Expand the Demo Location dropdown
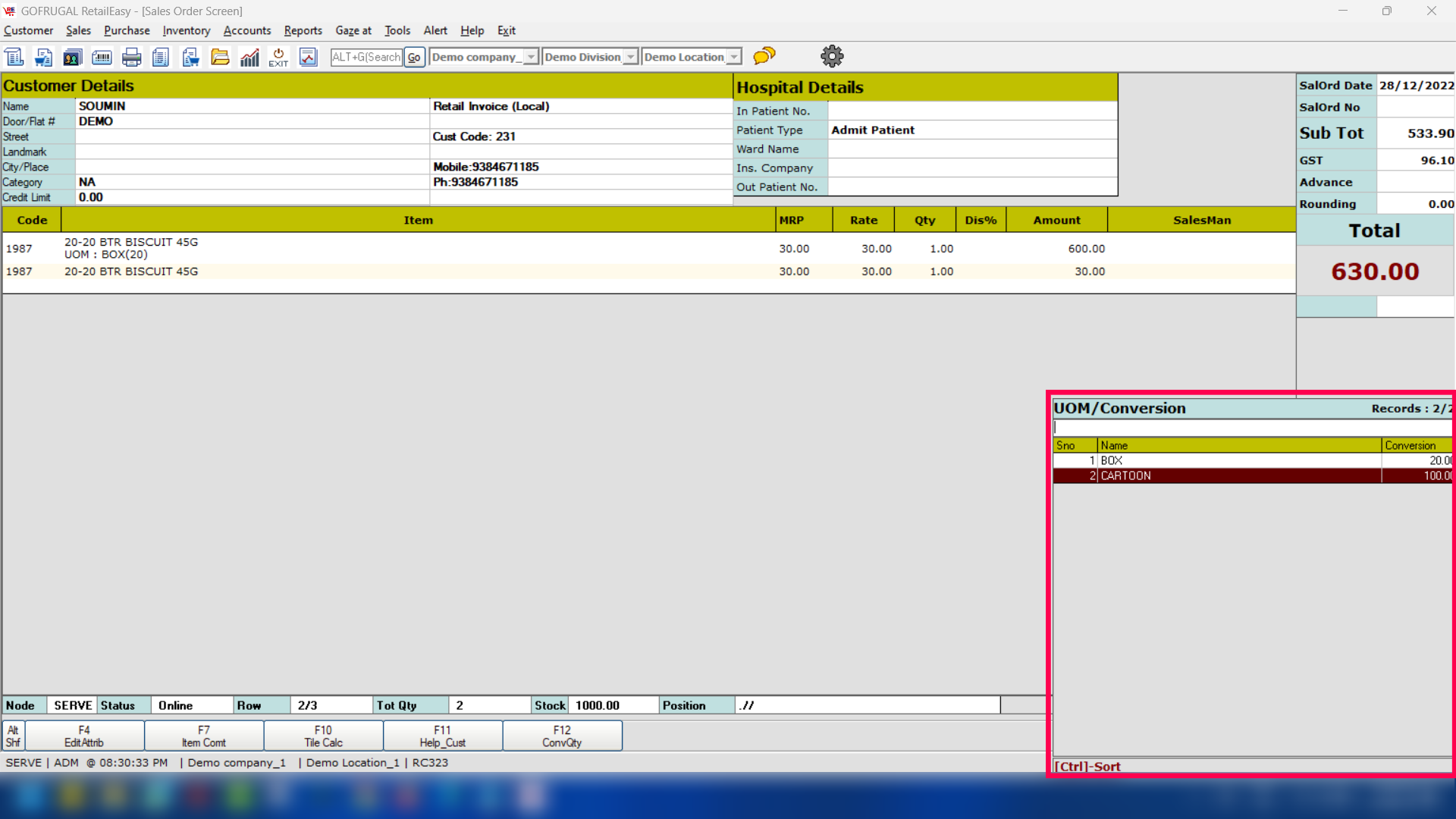Image resolution: width=1456 pixels, height=819 pixels. pyautogui.click(x=733, y=57)
